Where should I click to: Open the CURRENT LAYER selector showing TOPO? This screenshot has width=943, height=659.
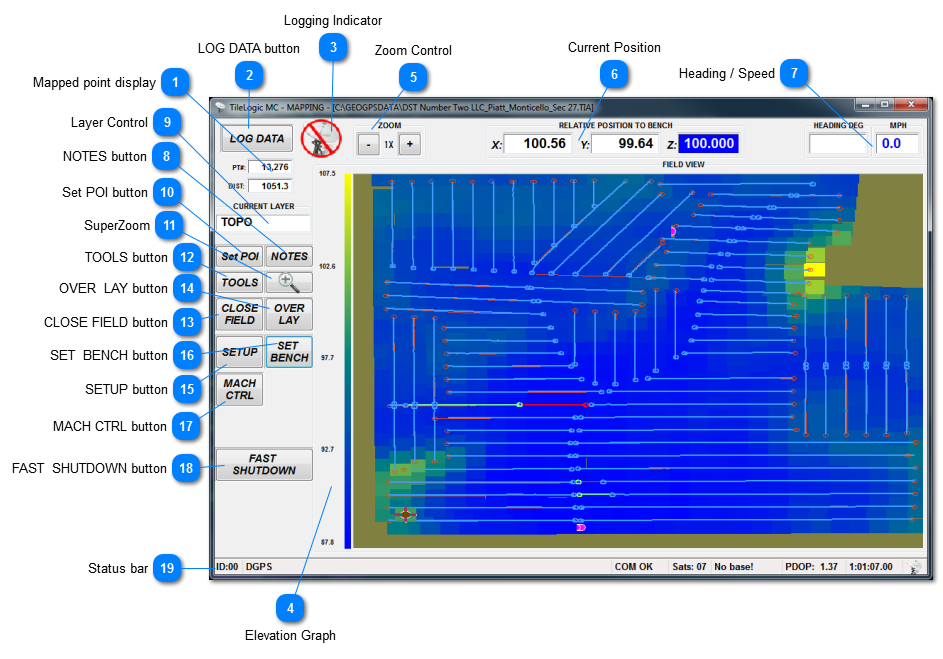click(x=263, y=222)
